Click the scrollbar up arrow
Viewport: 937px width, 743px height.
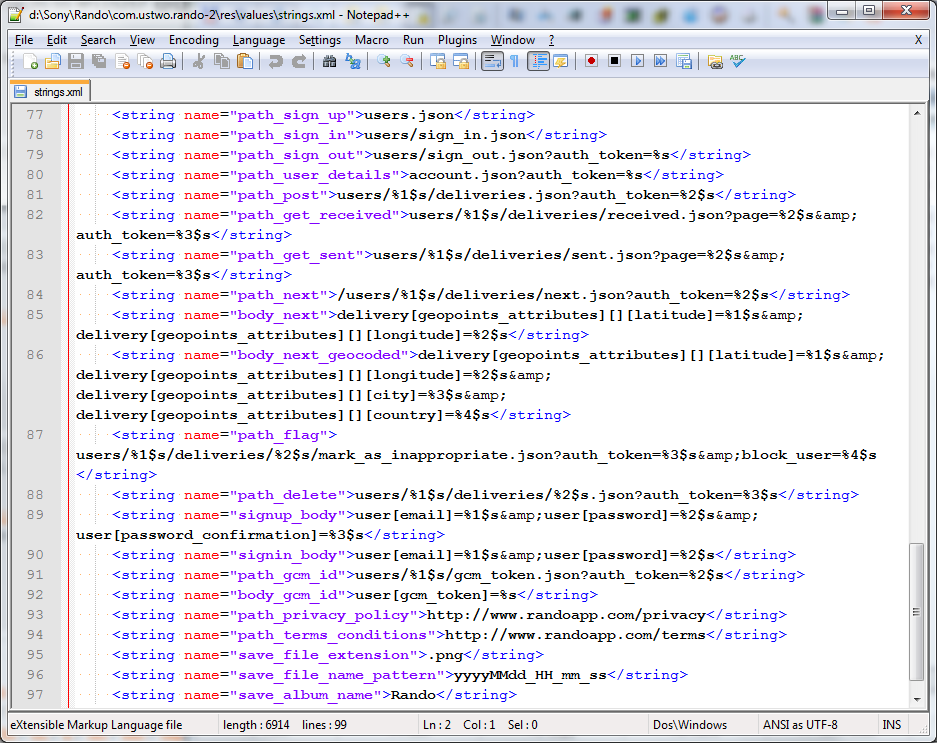pyautogui.click(x=917, y=113)
